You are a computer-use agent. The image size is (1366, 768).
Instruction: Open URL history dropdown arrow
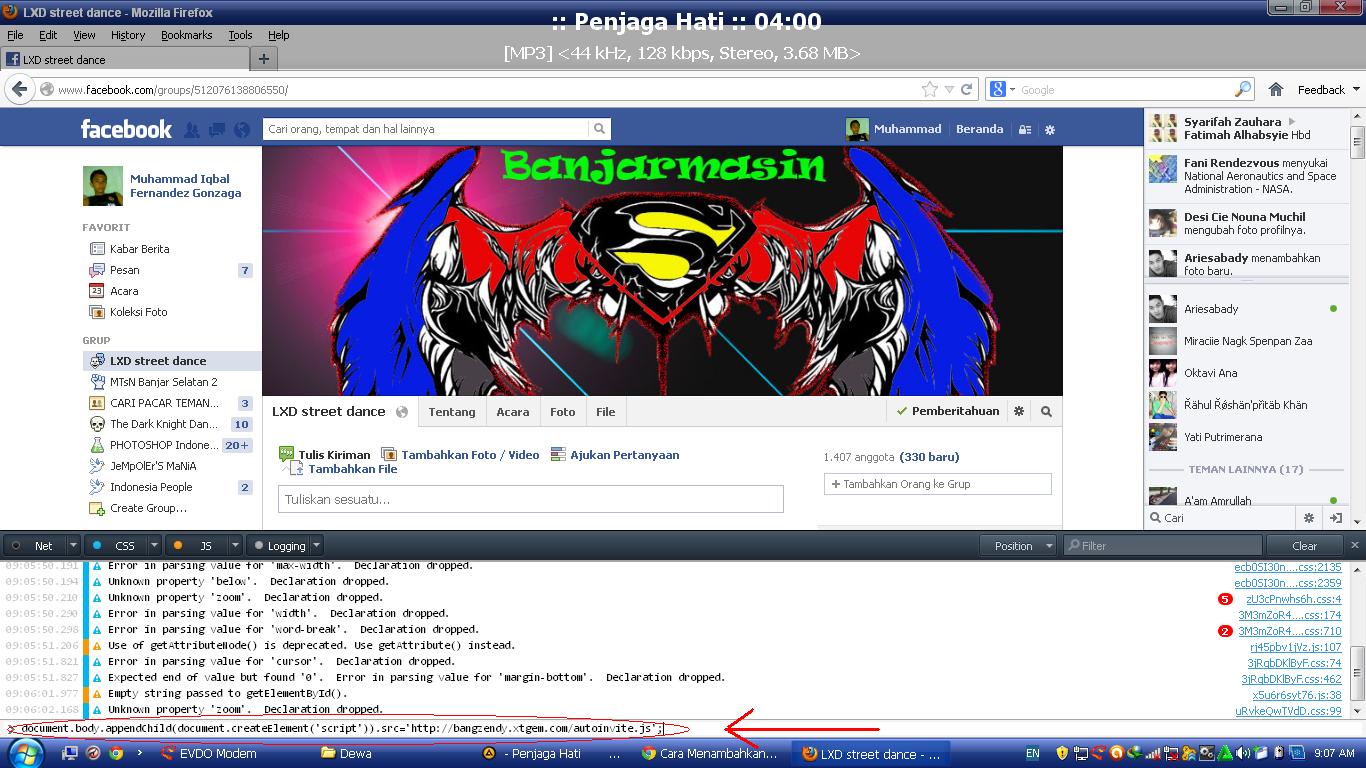pyautogui.click(x=949, y=89)
